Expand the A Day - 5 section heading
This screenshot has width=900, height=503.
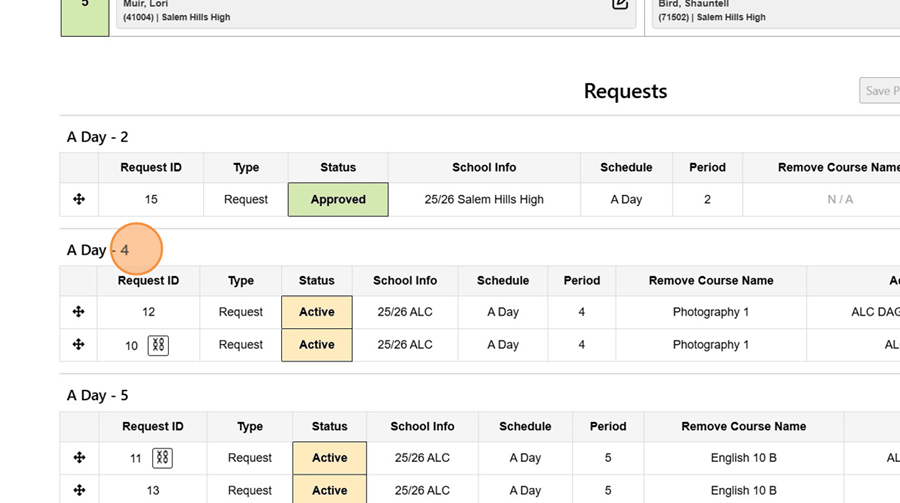pyautogui.click(x=97, y=395)
